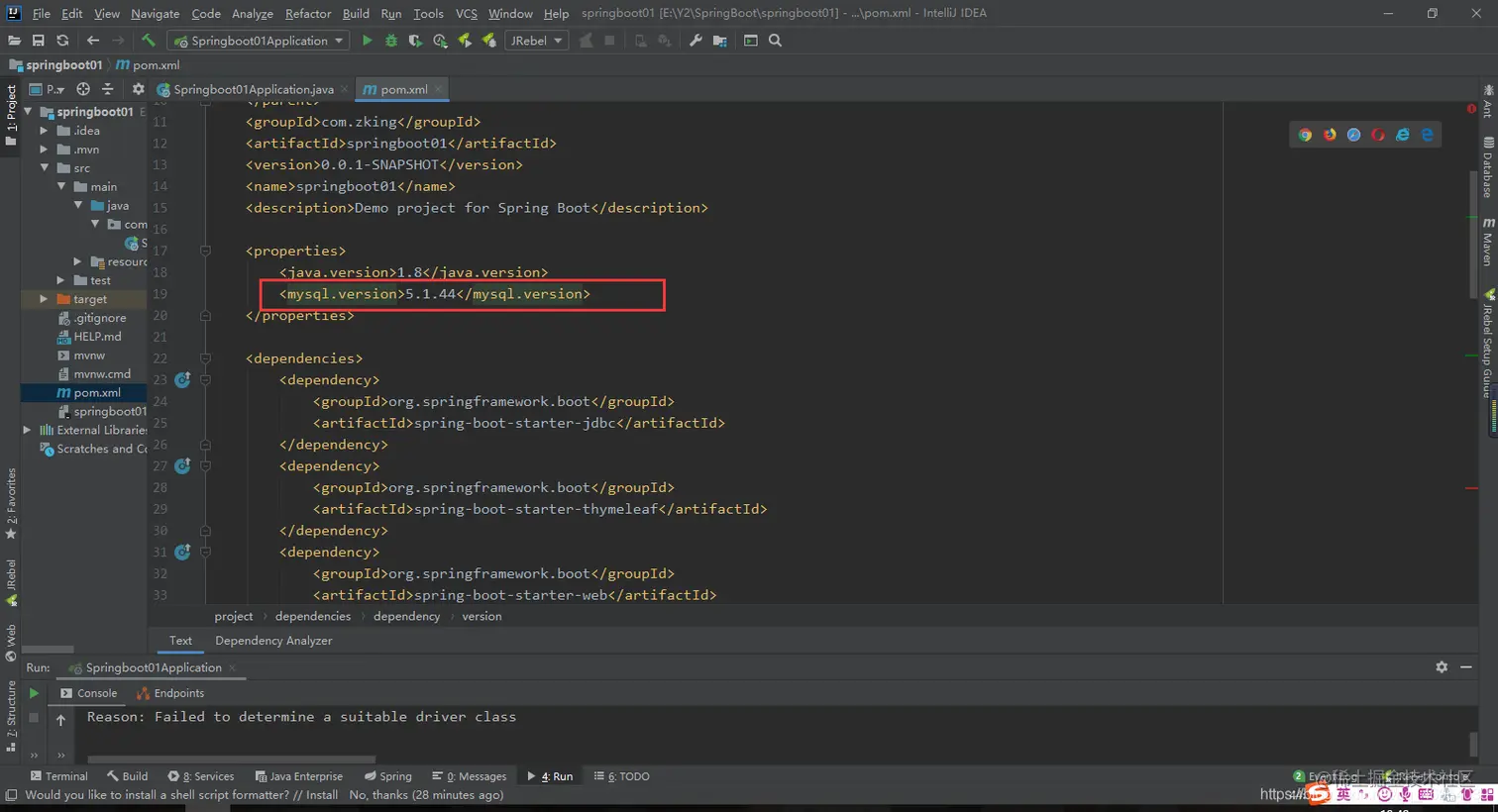This screenshot has height=812, width=1498.
Task: Open in Firefox browser icon
Action: 1330,135
